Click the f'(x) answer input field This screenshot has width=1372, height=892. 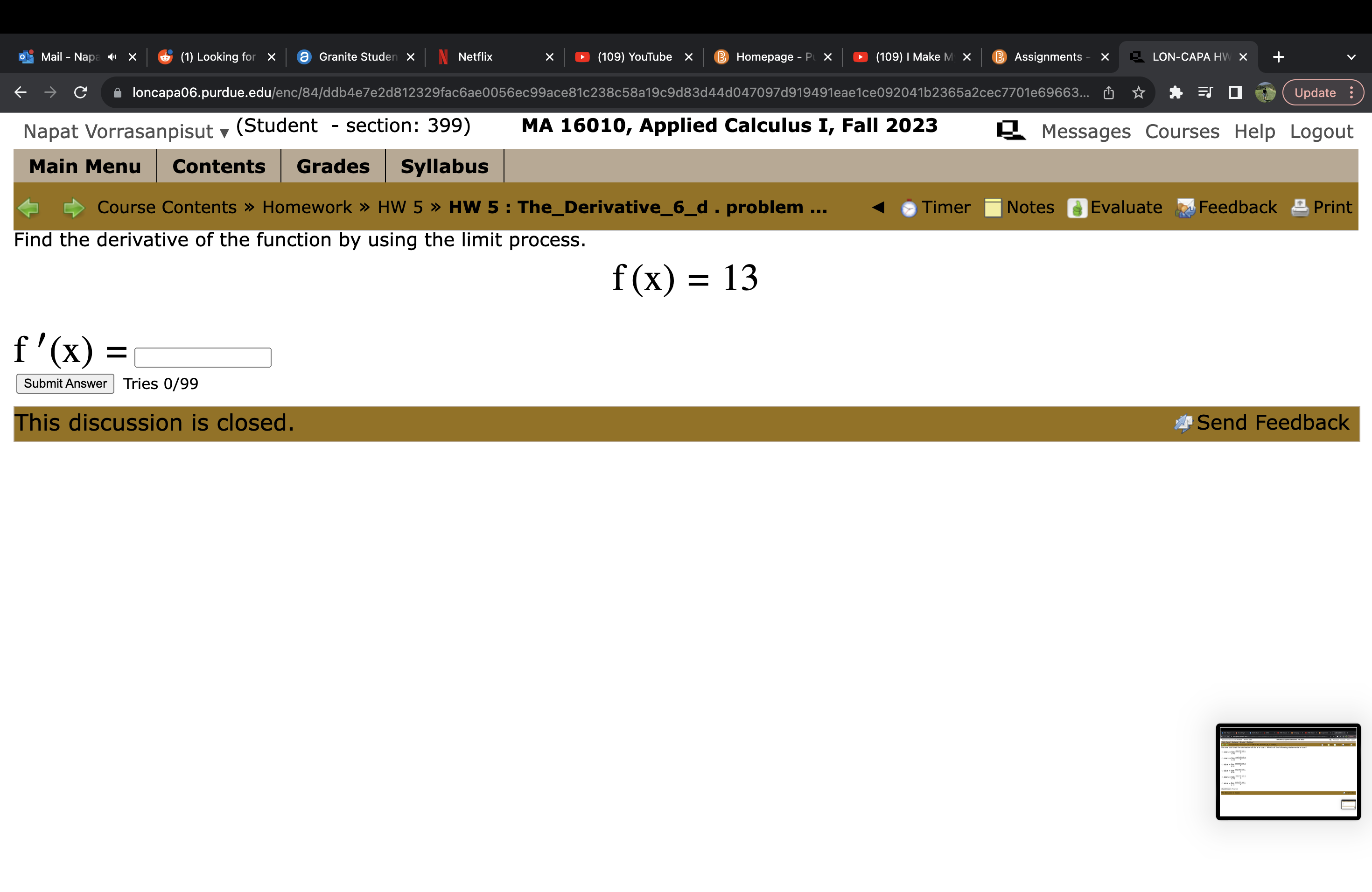(x=203, y=357)
